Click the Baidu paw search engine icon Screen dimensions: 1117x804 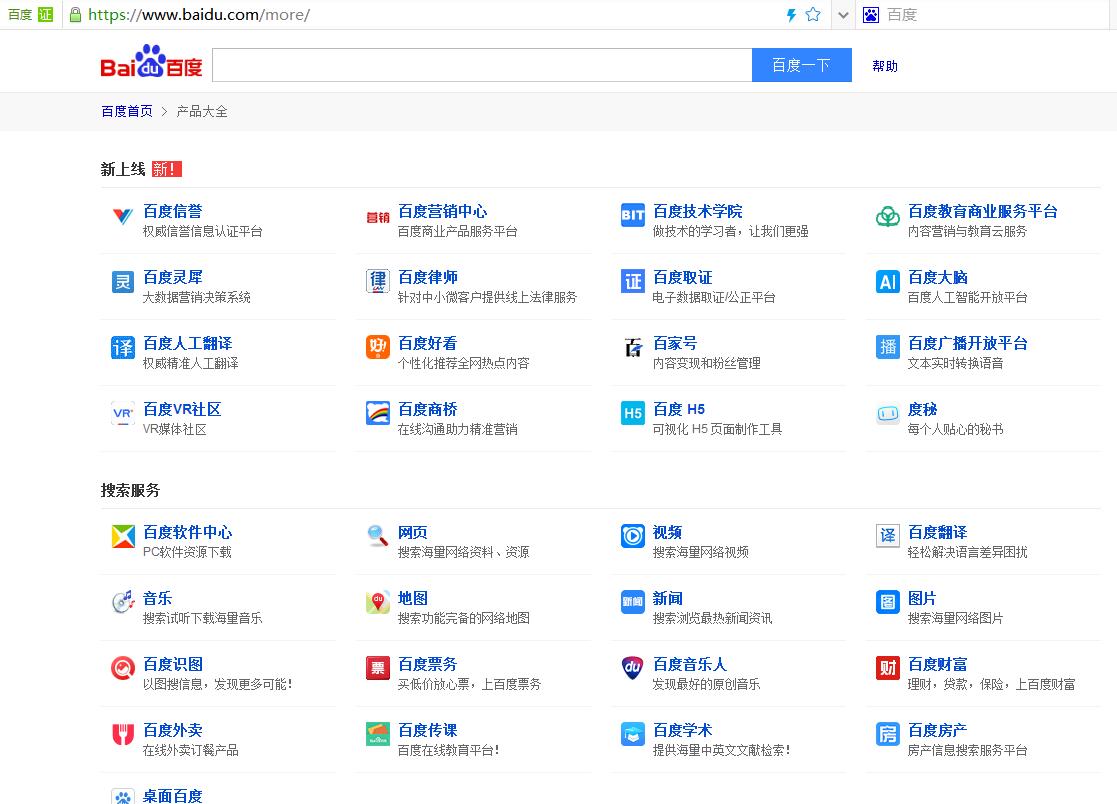(871, 15)
